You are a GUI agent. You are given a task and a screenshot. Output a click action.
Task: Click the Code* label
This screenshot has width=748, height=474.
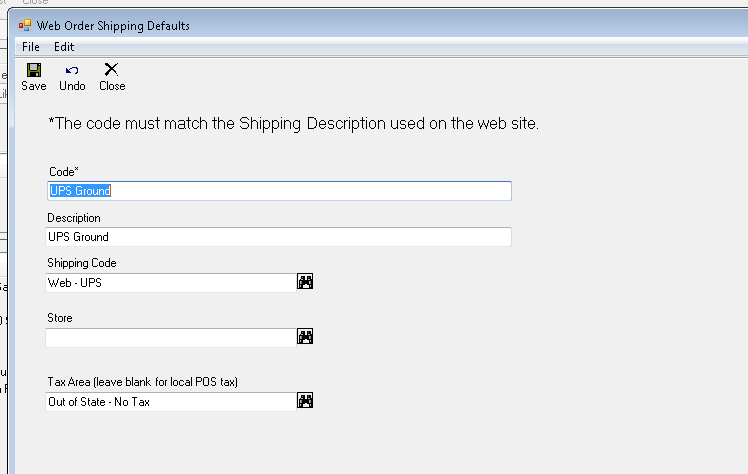point(64,172)
